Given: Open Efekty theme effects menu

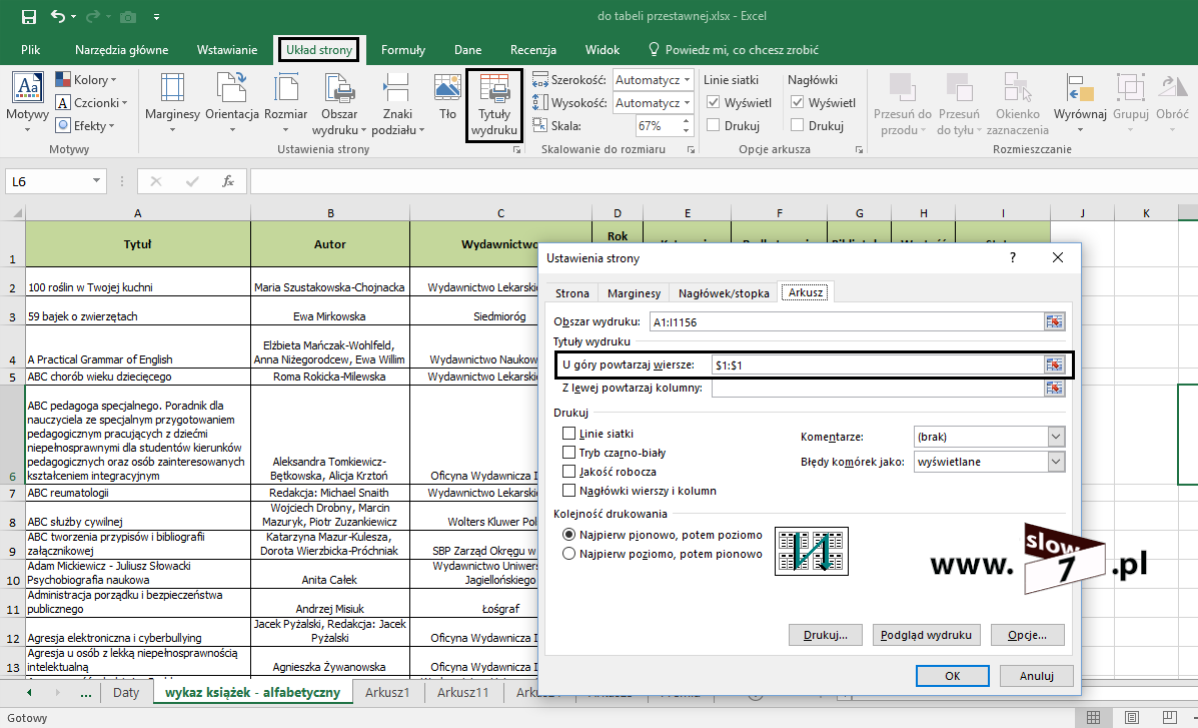Looking at the screenshot, I should point(86,125).
